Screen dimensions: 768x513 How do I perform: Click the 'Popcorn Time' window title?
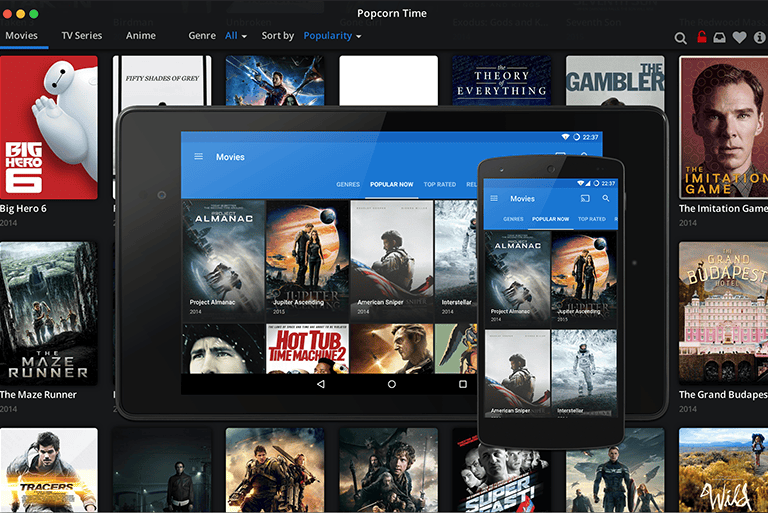(392, 13)
